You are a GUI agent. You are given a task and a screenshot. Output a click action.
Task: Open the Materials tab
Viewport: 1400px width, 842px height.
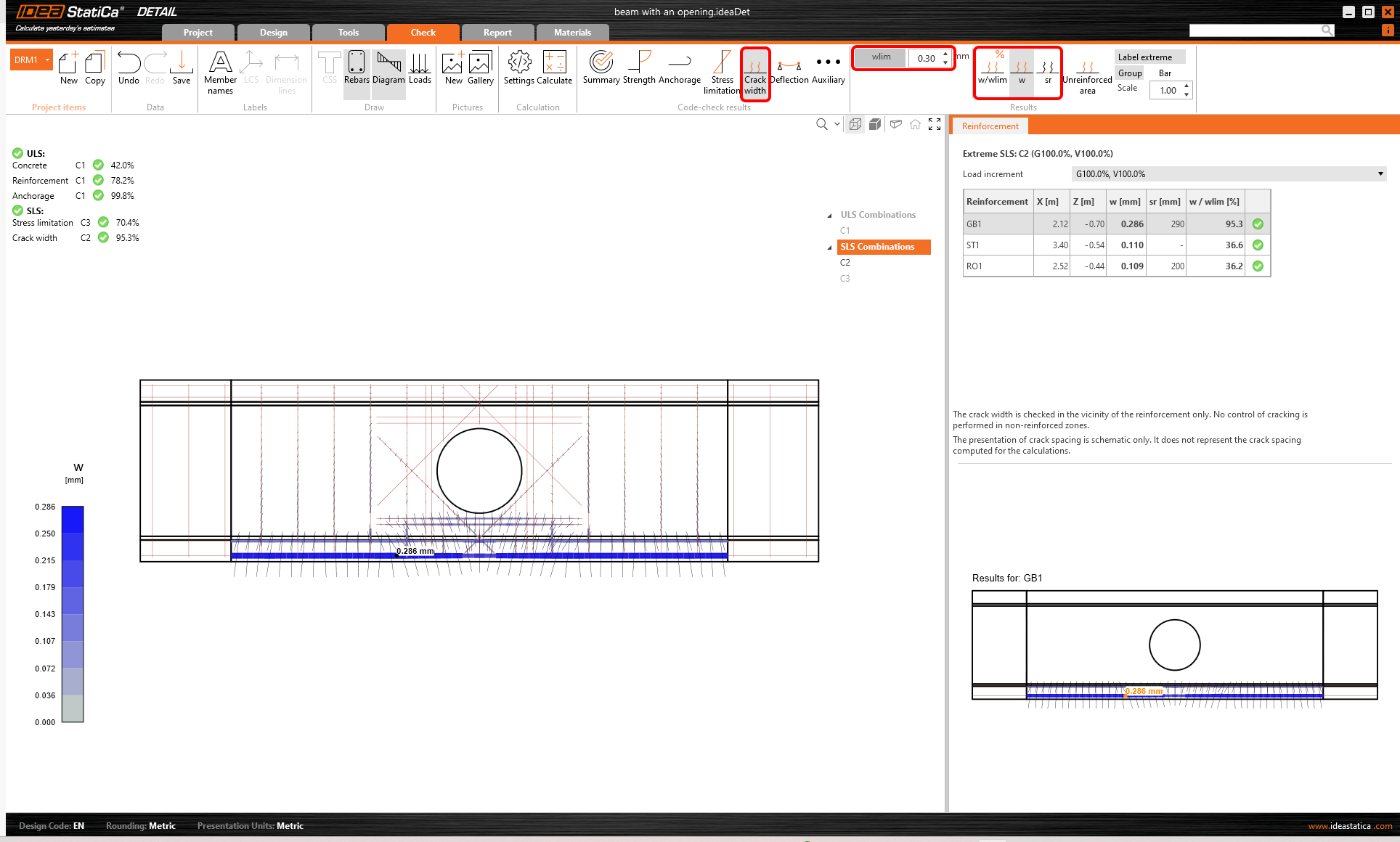click(572, 33)
